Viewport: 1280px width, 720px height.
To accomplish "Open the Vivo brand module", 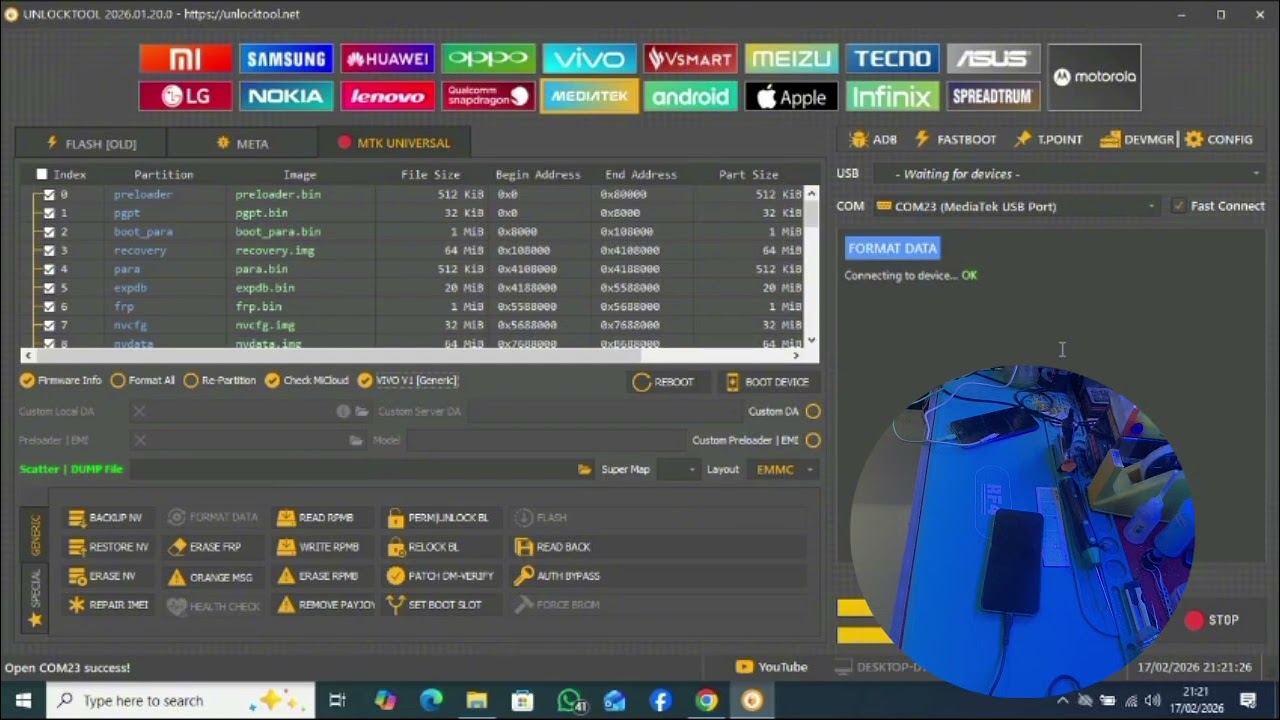I will tap(590, 59).
